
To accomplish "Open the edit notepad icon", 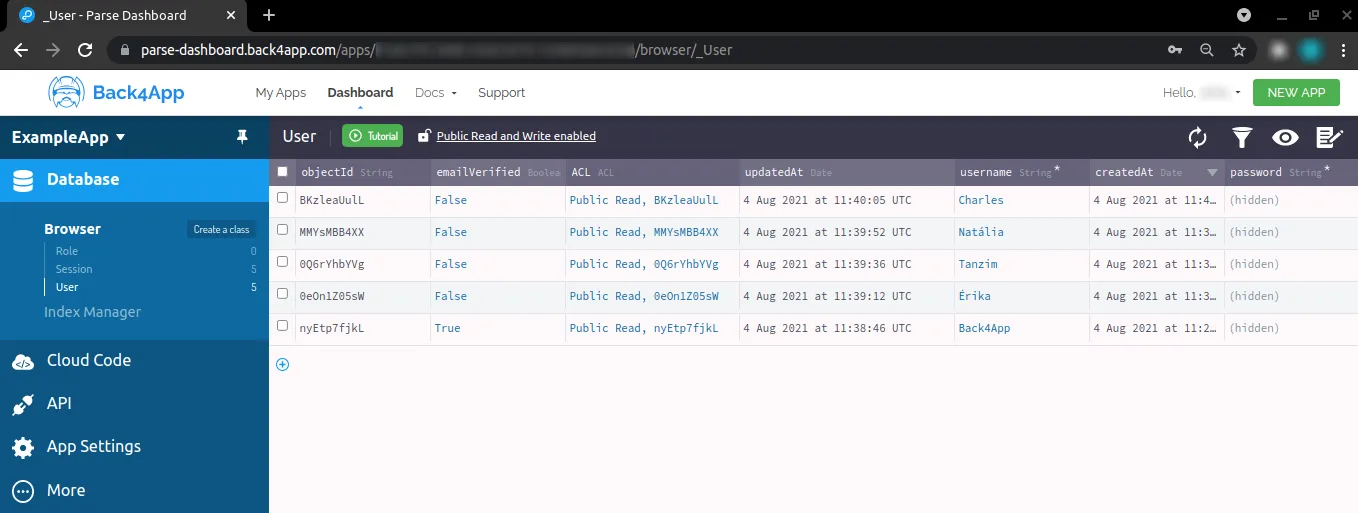I will (x=1329, y=137).
